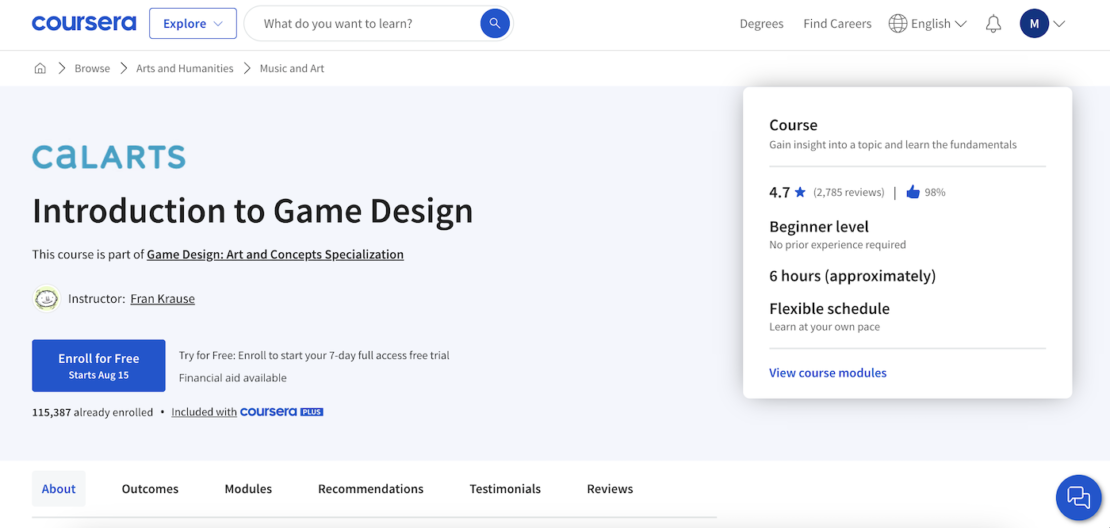Open the notifications bell
The width and height of the screenshot is (1110, 528).
click(993, 24)
